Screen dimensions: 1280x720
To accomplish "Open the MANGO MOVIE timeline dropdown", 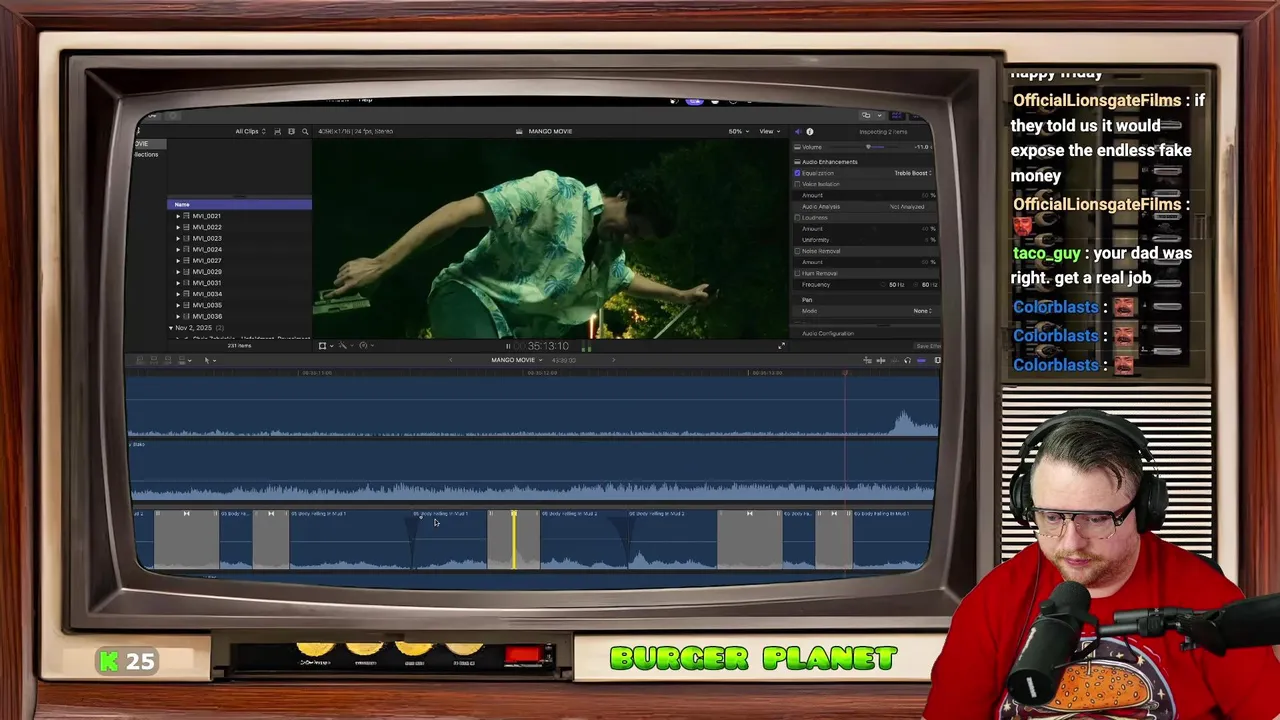I will (x=517, y=360).
